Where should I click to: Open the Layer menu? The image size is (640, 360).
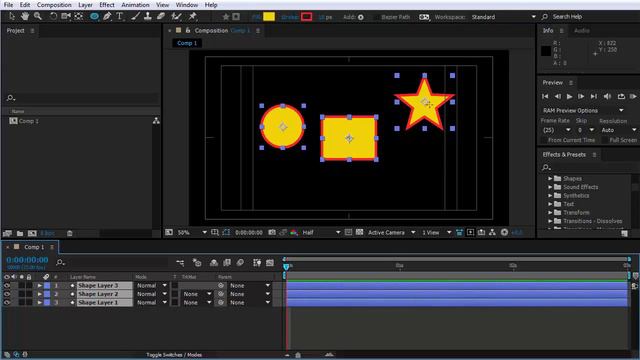pos(85,5)
